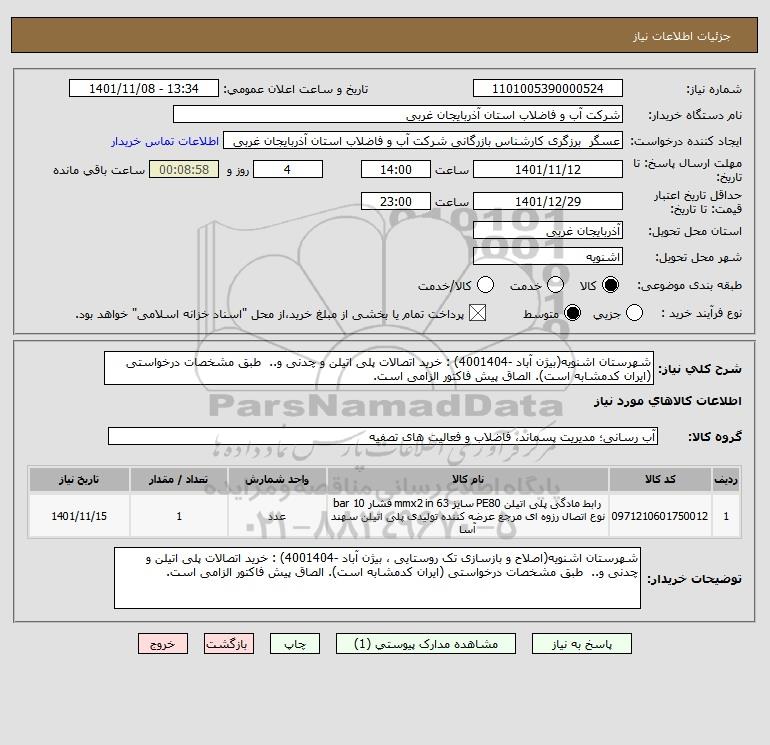The width and height of the screenshot is (770, 745).
Task: Click the ردیف column header
Action: coord(726,479)
